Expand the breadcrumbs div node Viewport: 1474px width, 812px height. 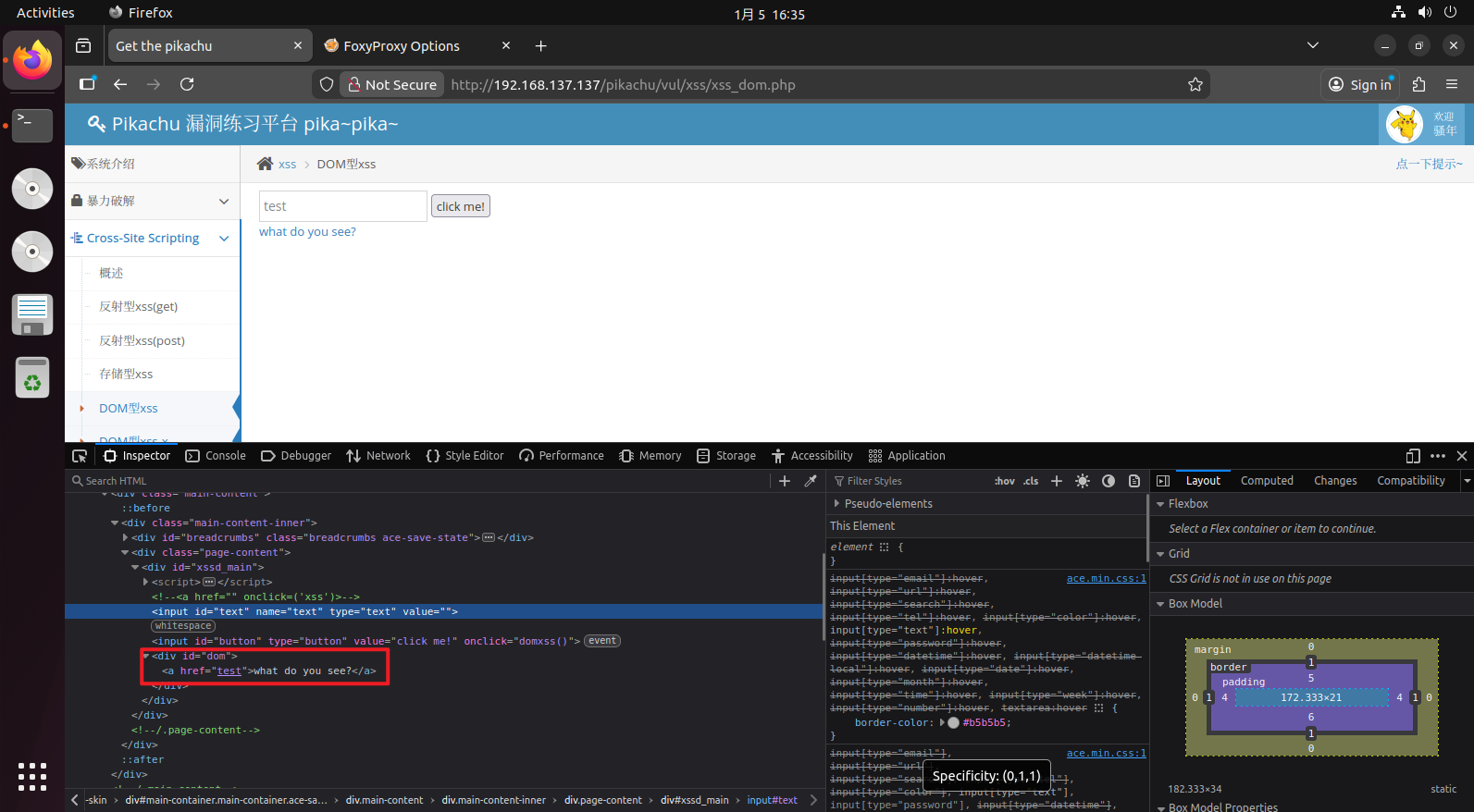tap(125, 537)
